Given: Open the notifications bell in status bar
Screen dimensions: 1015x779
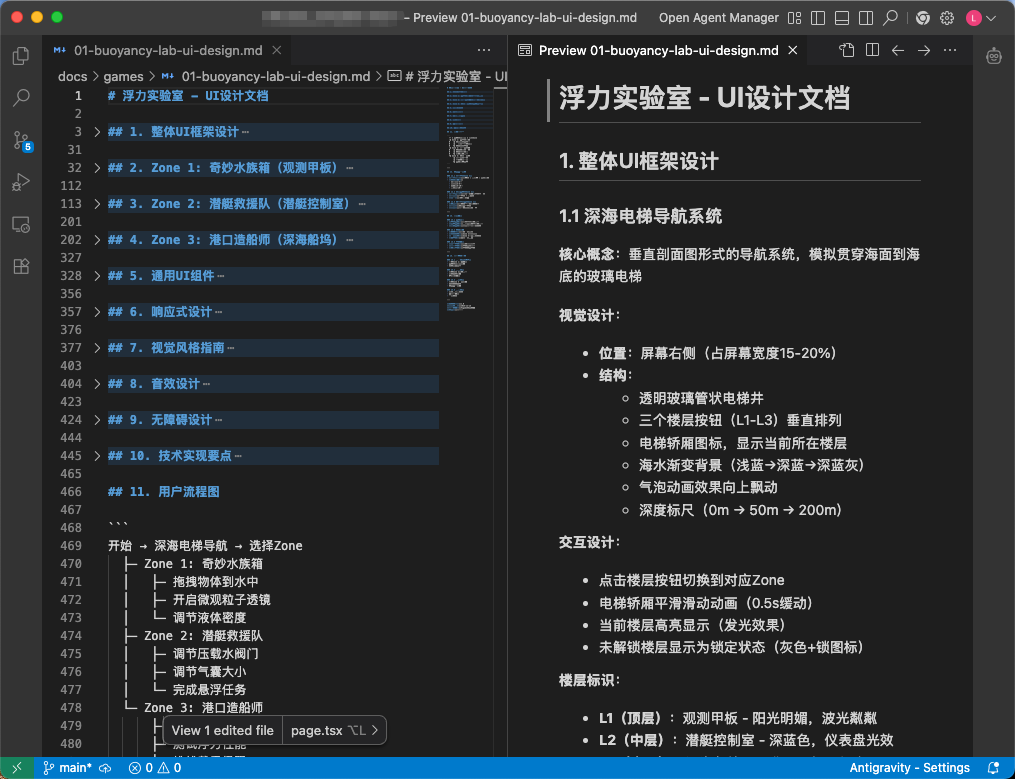Looking at the screenshot, I should coord(994,768).
